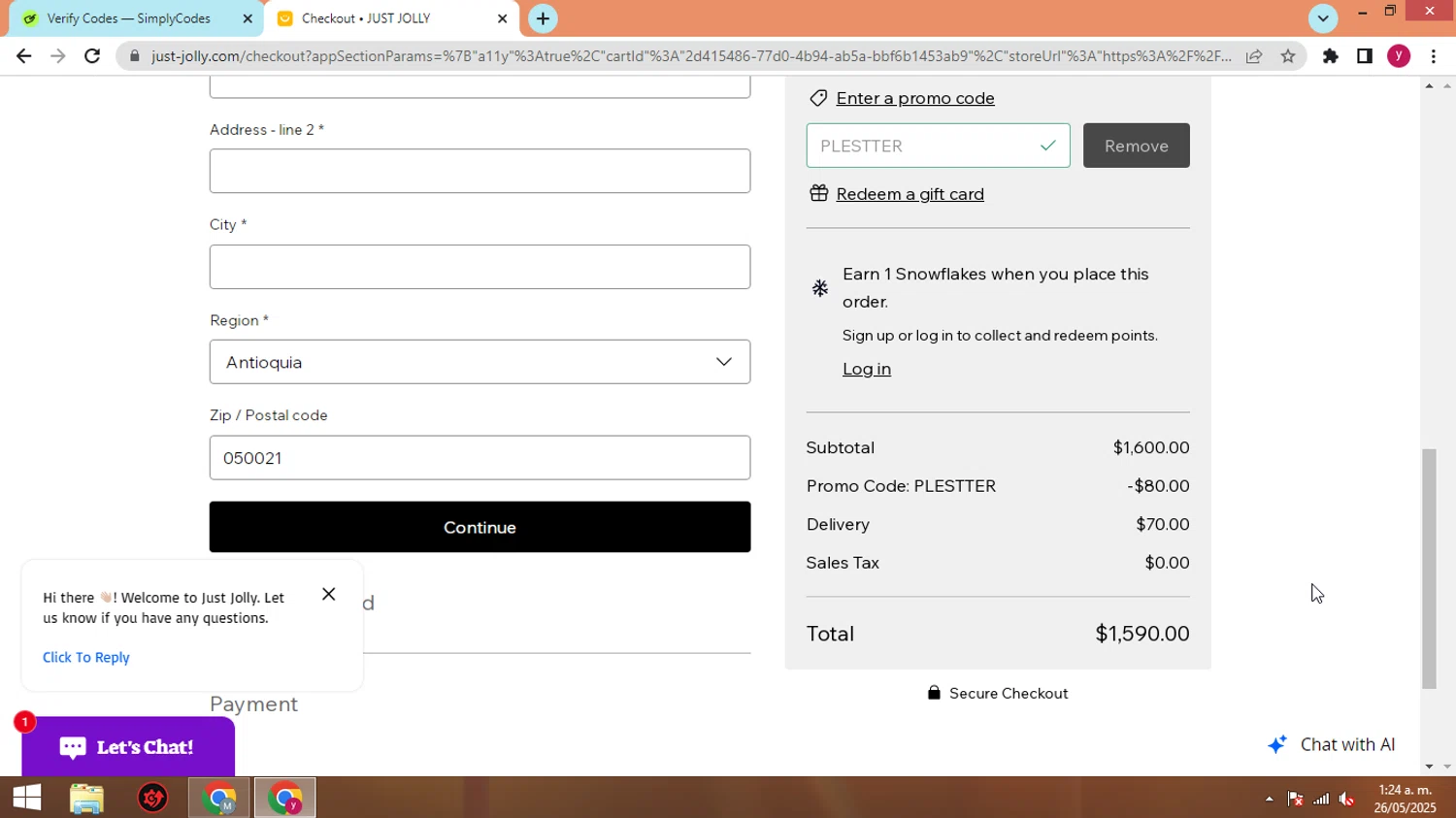Dismiss the Just Jolly welcome chat popup

pyautogui.click(x=329, y=594)
